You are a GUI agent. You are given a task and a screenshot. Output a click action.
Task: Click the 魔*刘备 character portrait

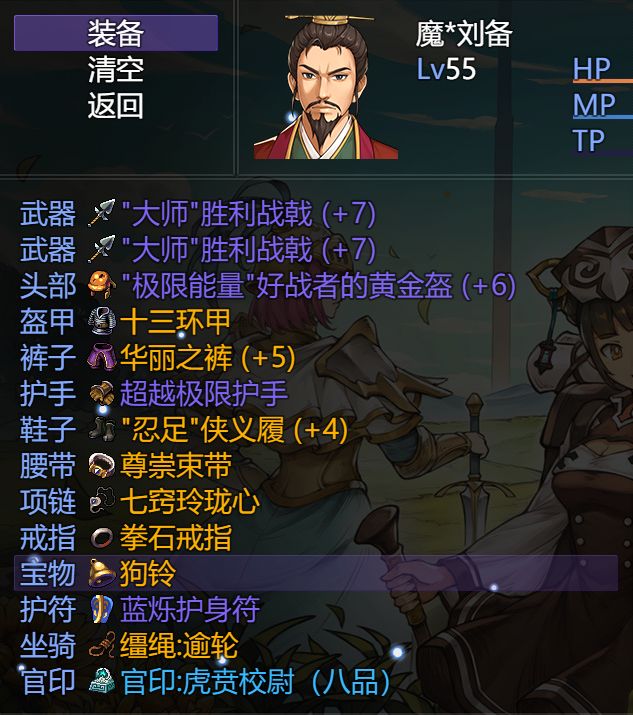(x=326, y=87)
